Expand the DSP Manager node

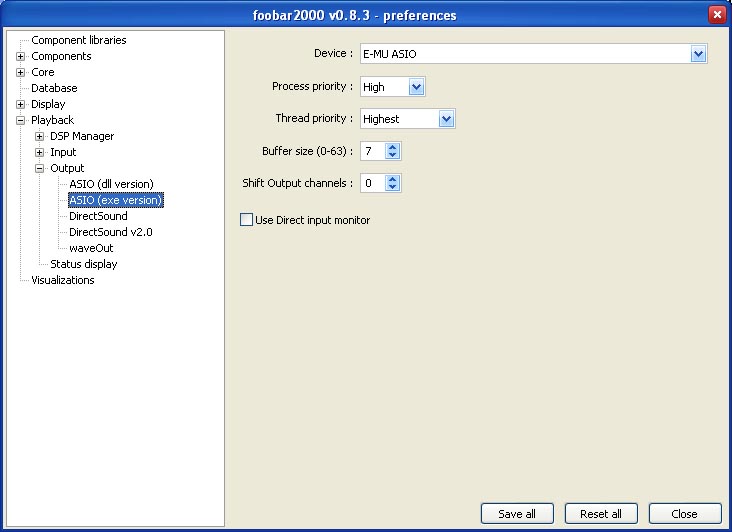39,136
